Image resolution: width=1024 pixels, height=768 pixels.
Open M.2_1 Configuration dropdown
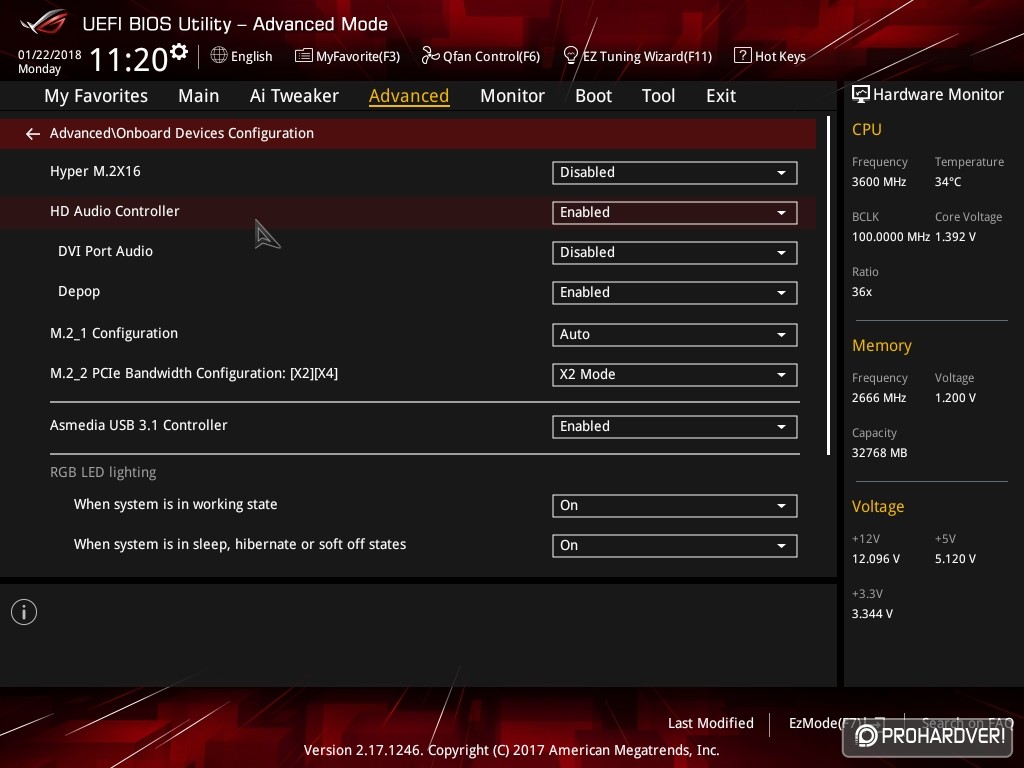click(675, 334)
